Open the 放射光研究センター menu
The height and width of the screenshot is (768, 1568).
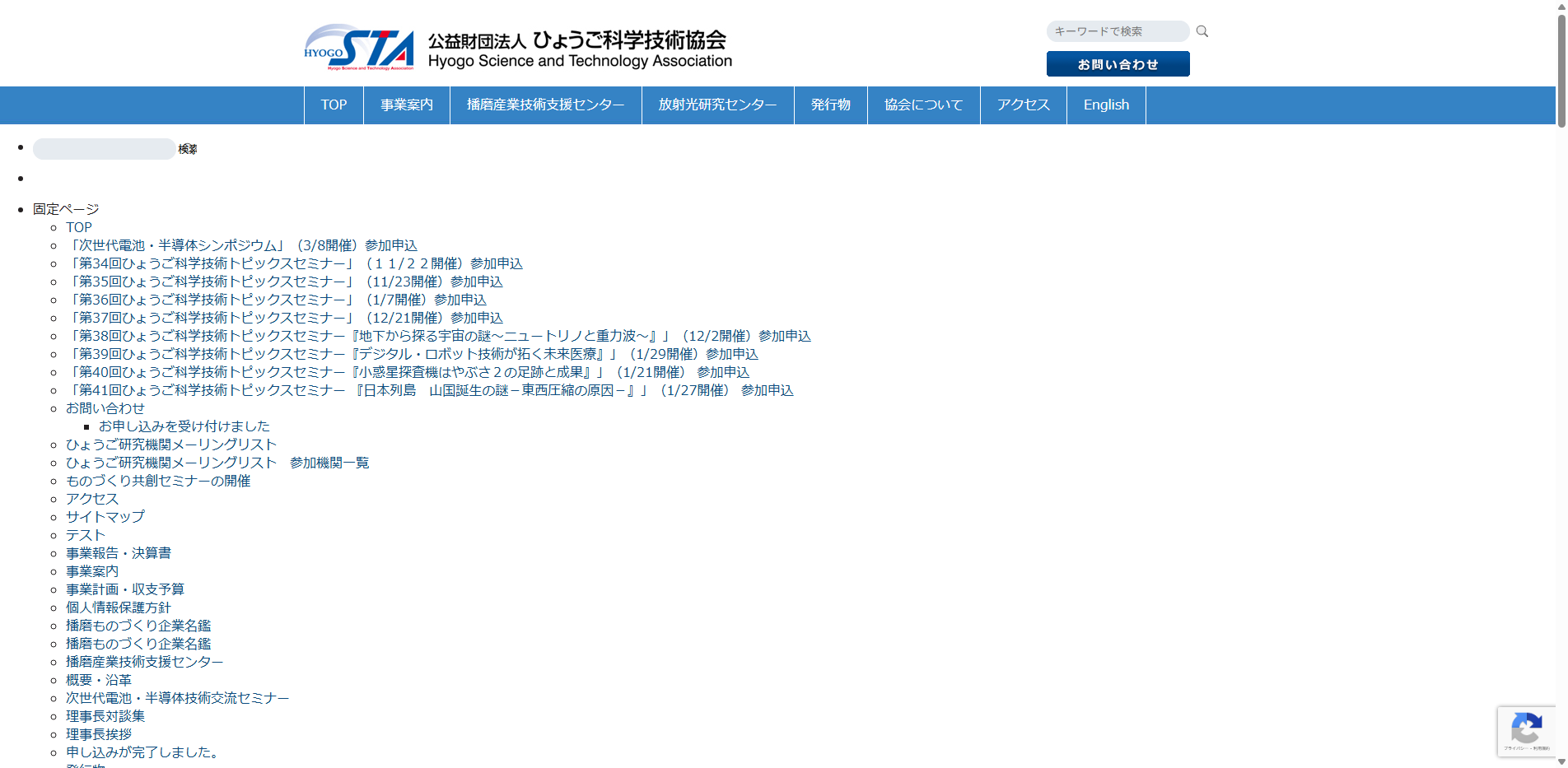click(x=717, y=105)
